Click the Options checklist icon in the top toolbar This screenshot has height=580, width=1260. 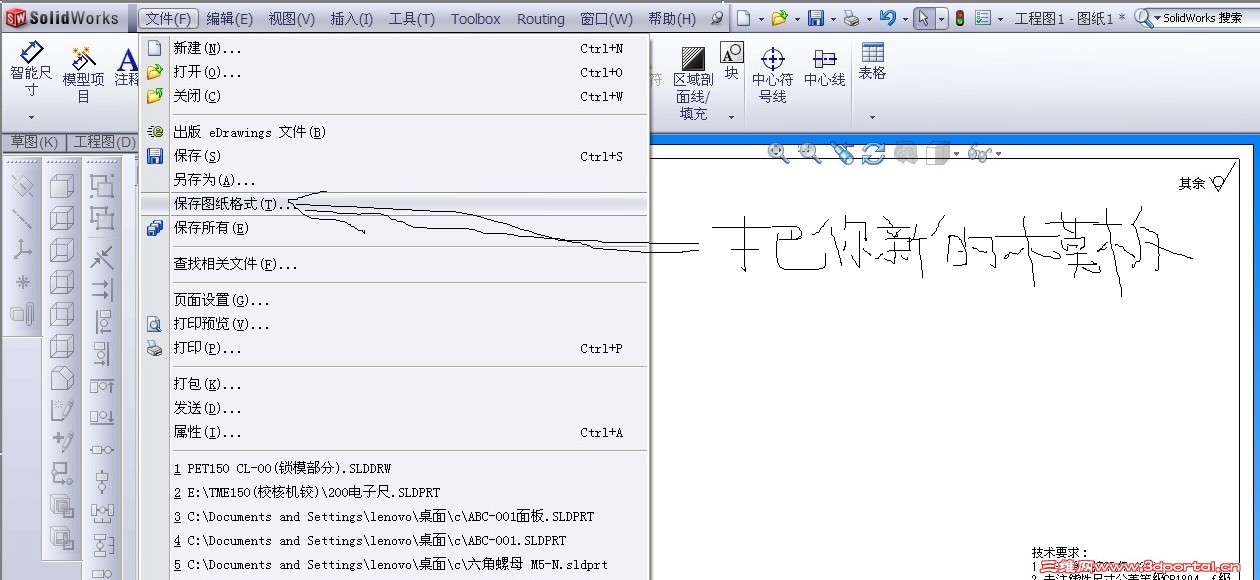coord(983,18)
